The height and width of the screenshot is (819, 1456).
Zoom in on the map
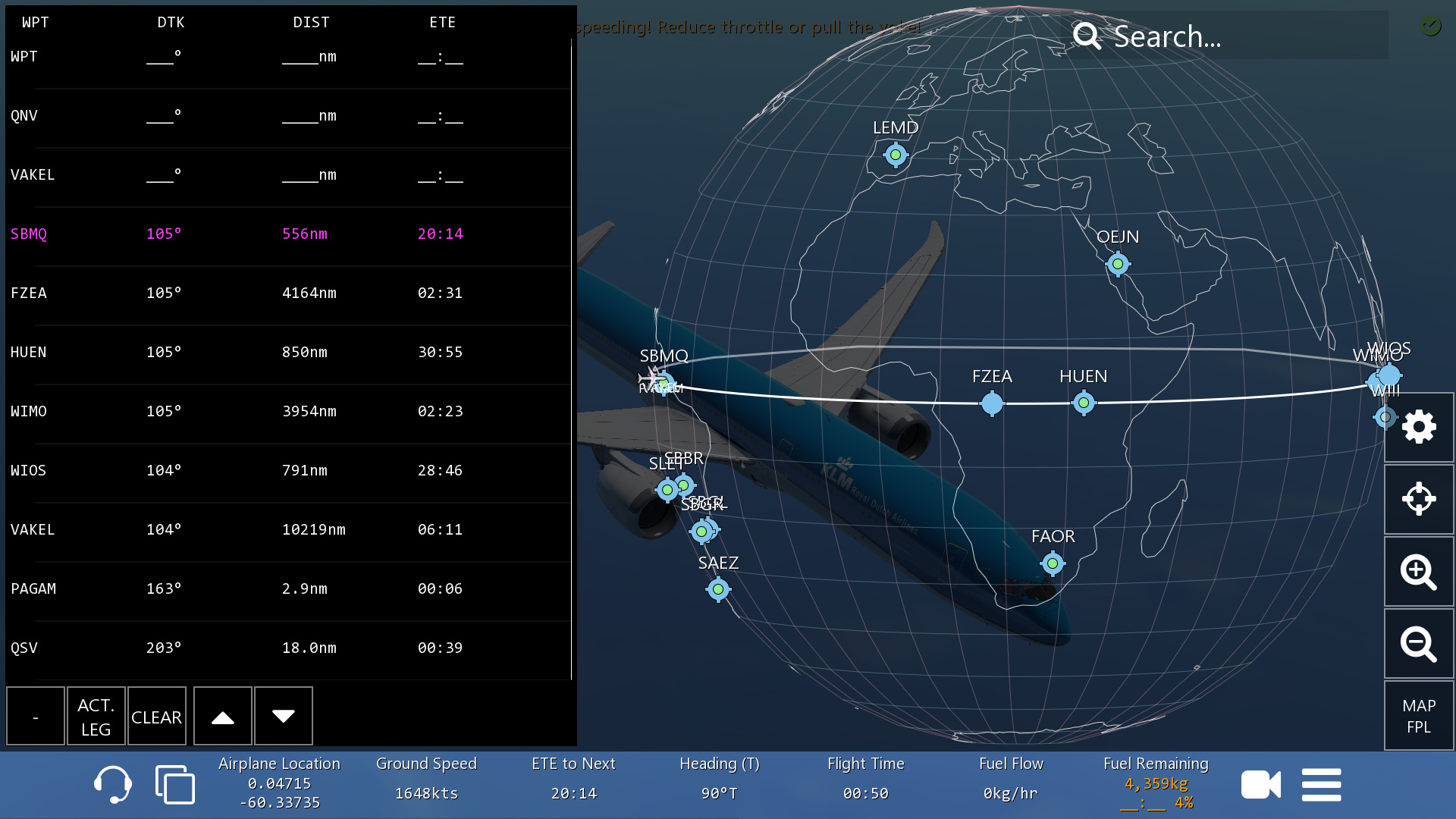point(1418,571)
